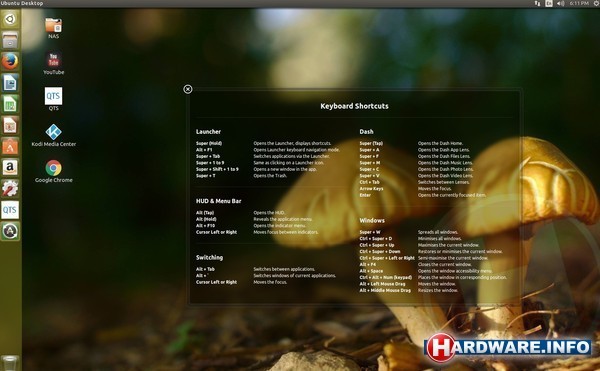Open Ubuntu Software Center in the launcher
The height and width of the screenshot is (371, 600).
click(x=10, y=146)
